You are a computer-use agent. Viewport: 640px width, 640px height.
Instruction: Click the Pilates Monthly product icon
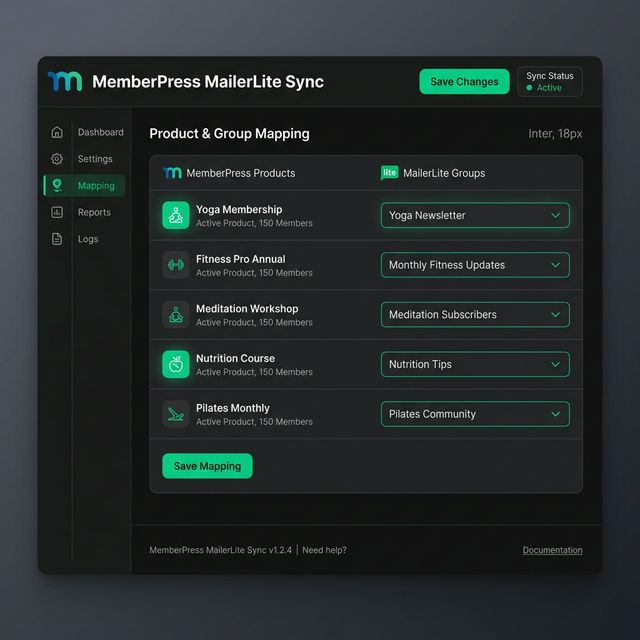coord(176,414)
